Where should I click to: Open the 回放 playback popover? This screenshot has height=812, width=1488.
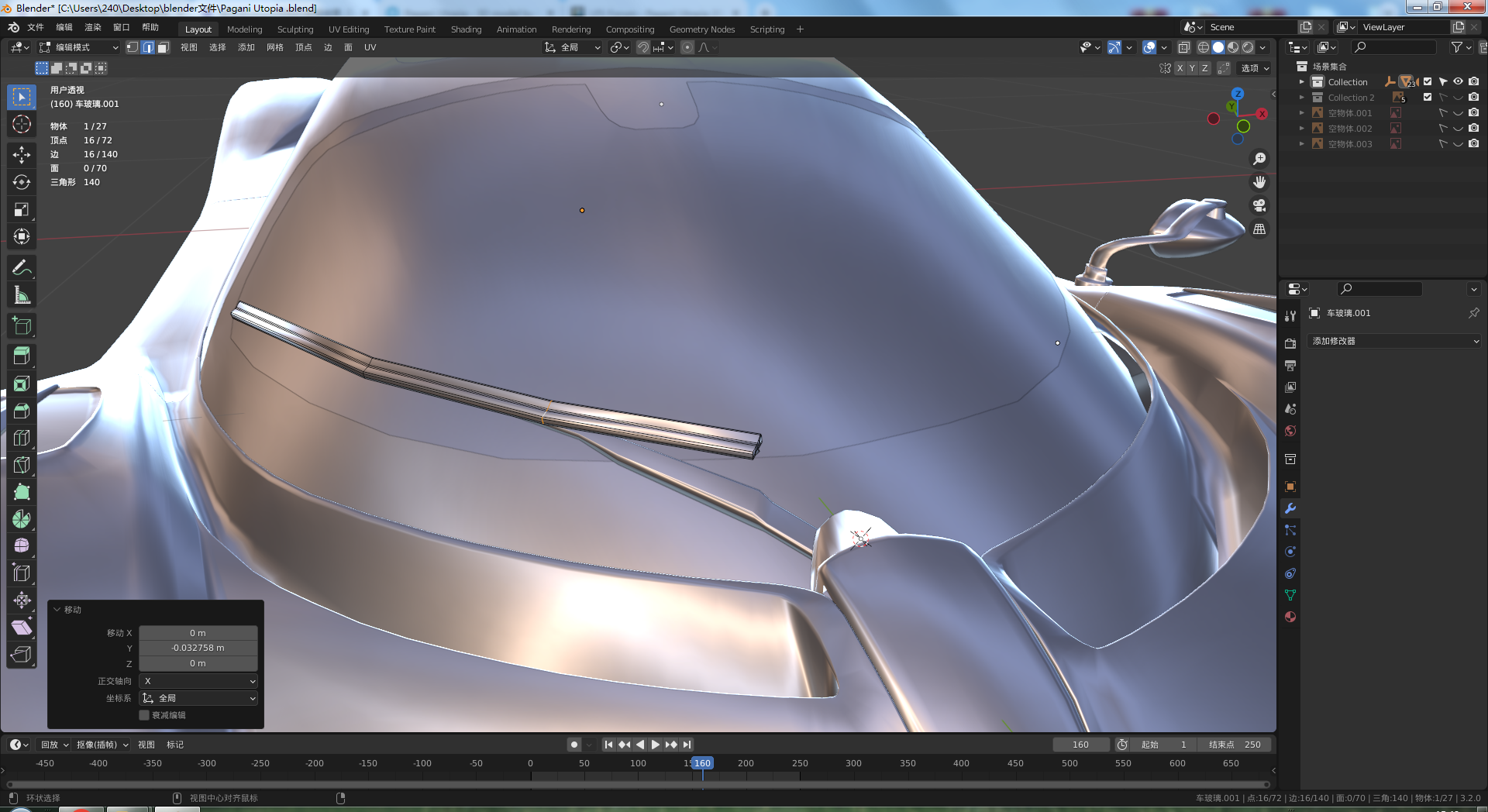point(54,745)
